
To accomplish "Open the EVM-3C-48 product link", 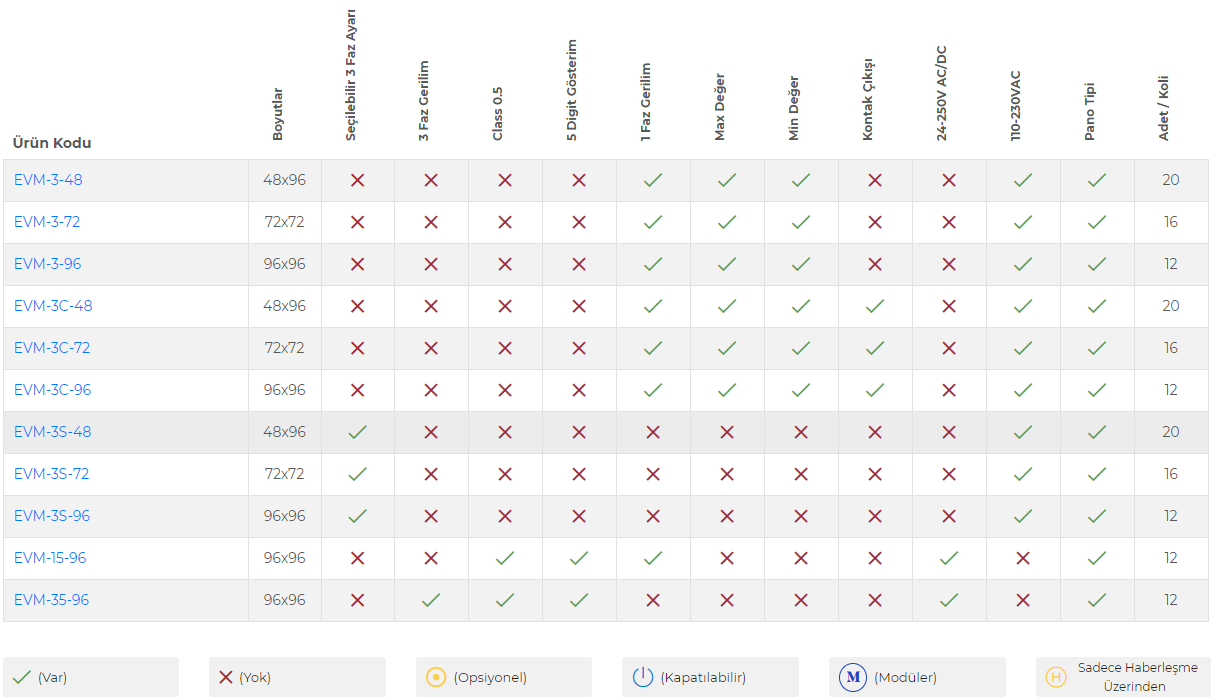I will tap(53, 306).
